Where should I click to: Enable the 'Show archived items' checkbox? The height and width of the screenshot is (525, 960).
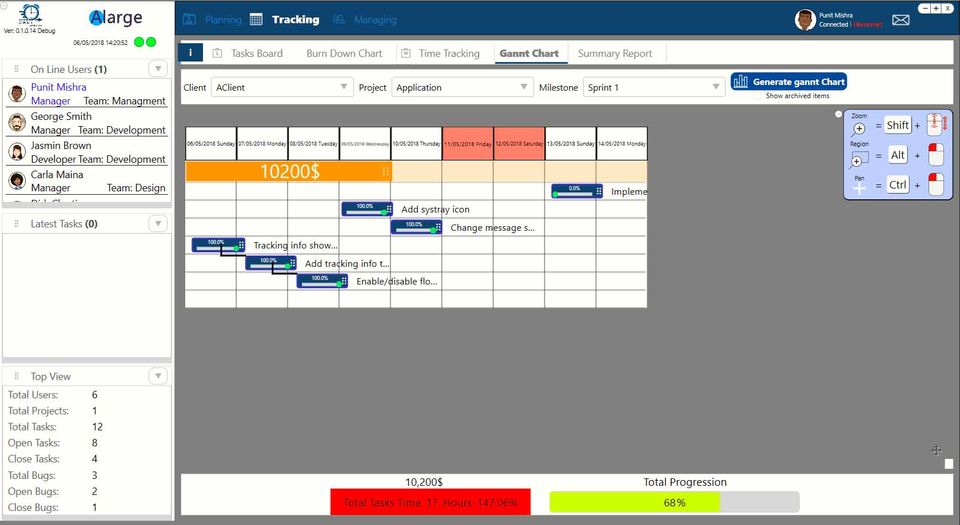pyautogui.click(x=758, y=96)
